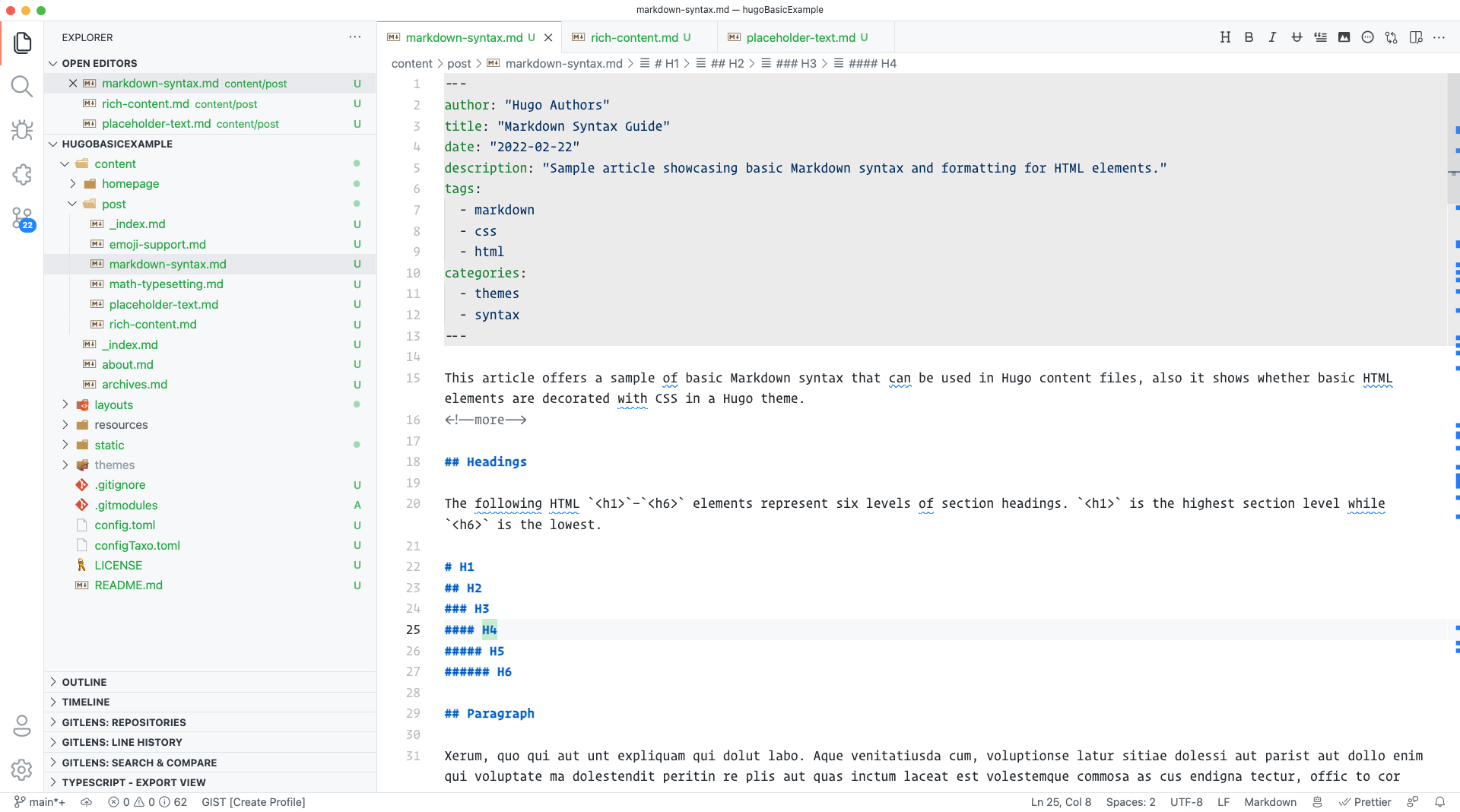
Task: Open the Prettier formatter status item
Action: [x=1366, y=801]
